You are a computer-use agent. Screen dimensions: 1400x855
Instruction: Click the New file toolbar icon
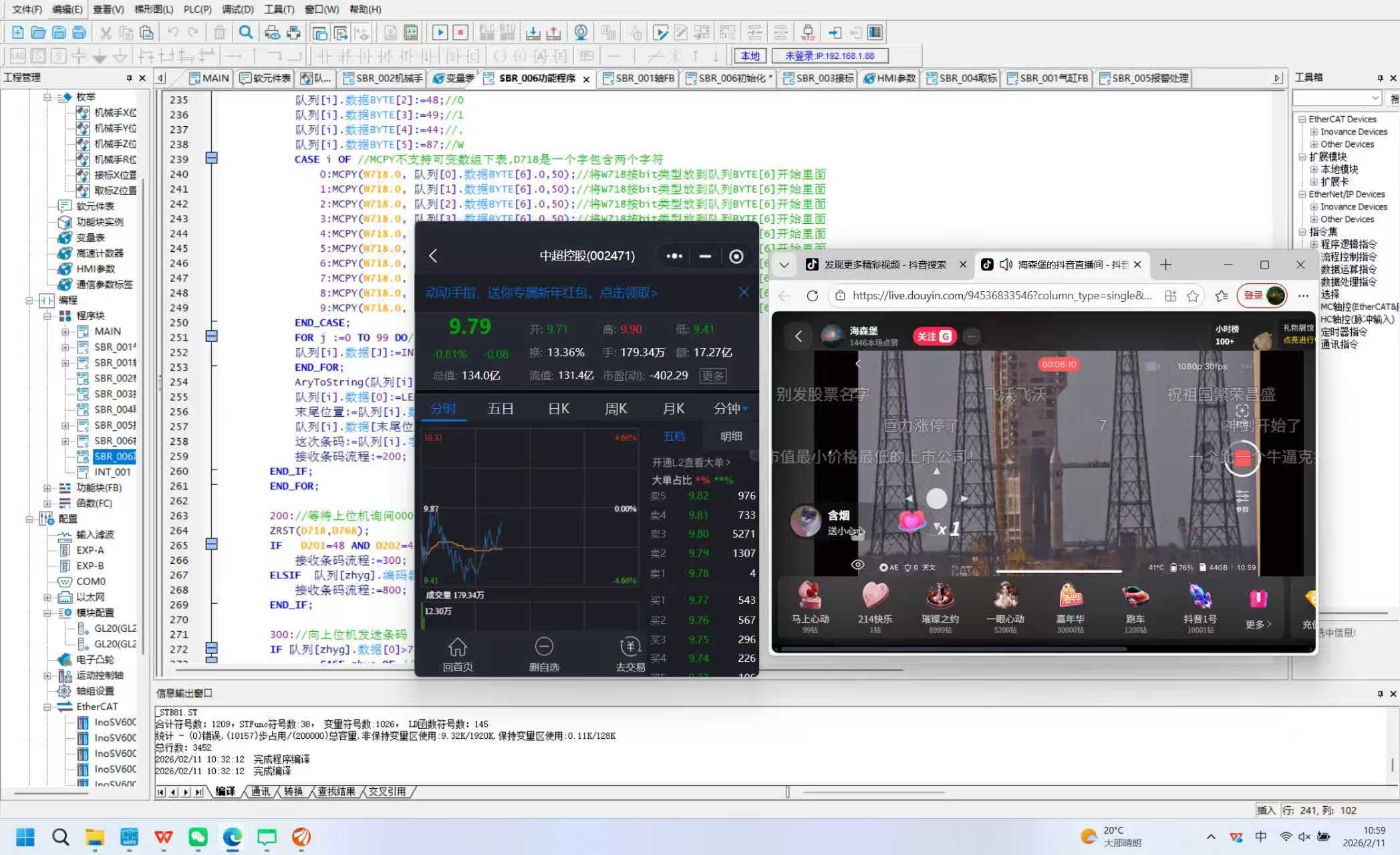tap(18, 32)
